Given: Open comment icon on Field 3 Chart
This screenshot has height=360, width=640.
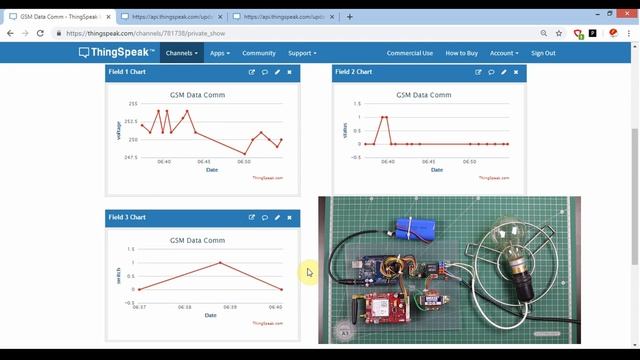Looking at the screenshot, I should click(x=264, y=217).
